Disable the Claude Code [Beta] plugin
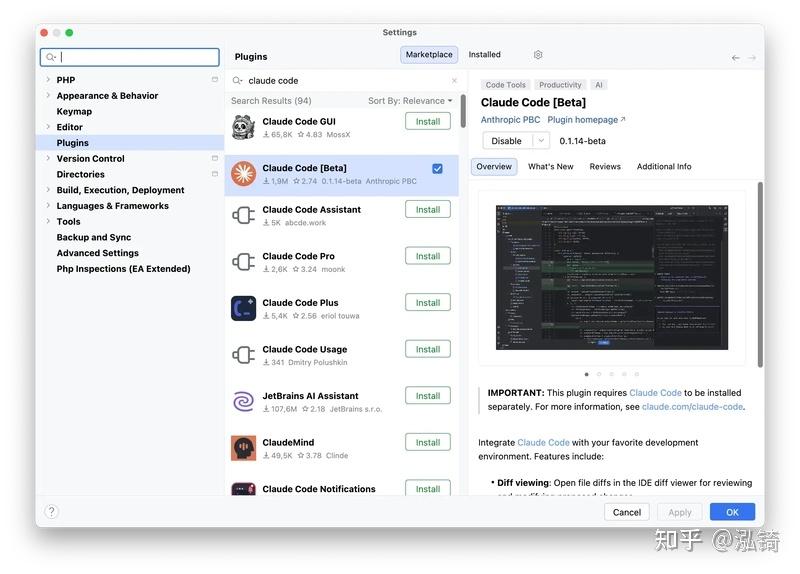 coord(507,140)
